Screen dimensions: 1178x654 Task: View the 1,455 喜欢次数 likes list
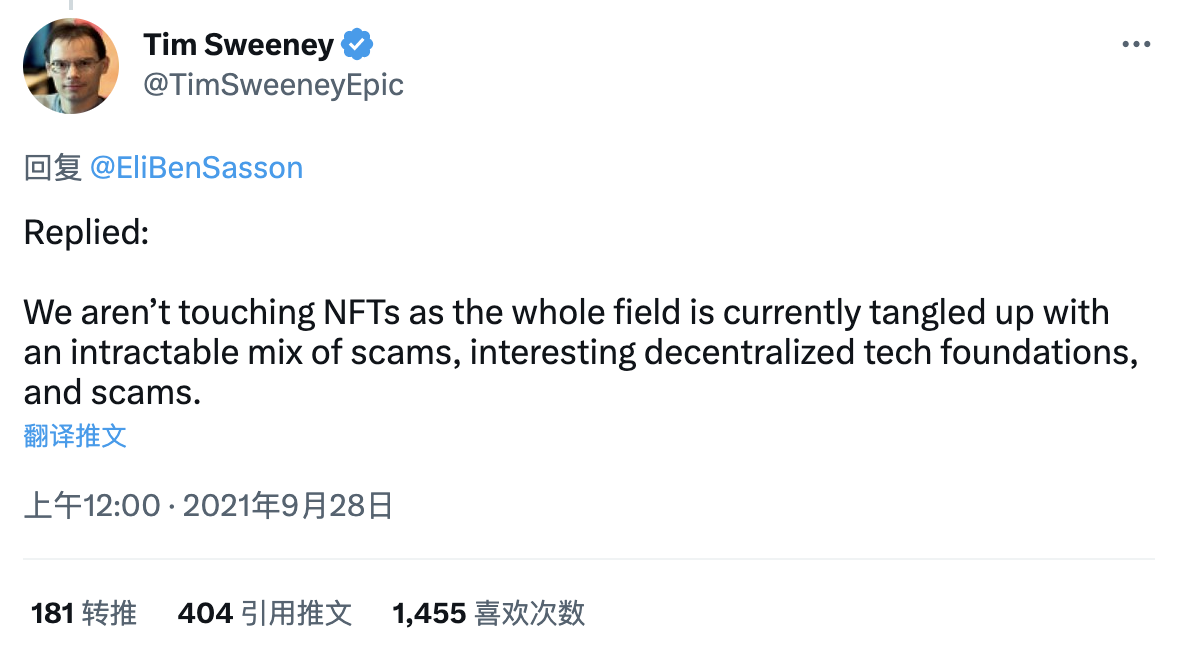(x=488, y=613)
